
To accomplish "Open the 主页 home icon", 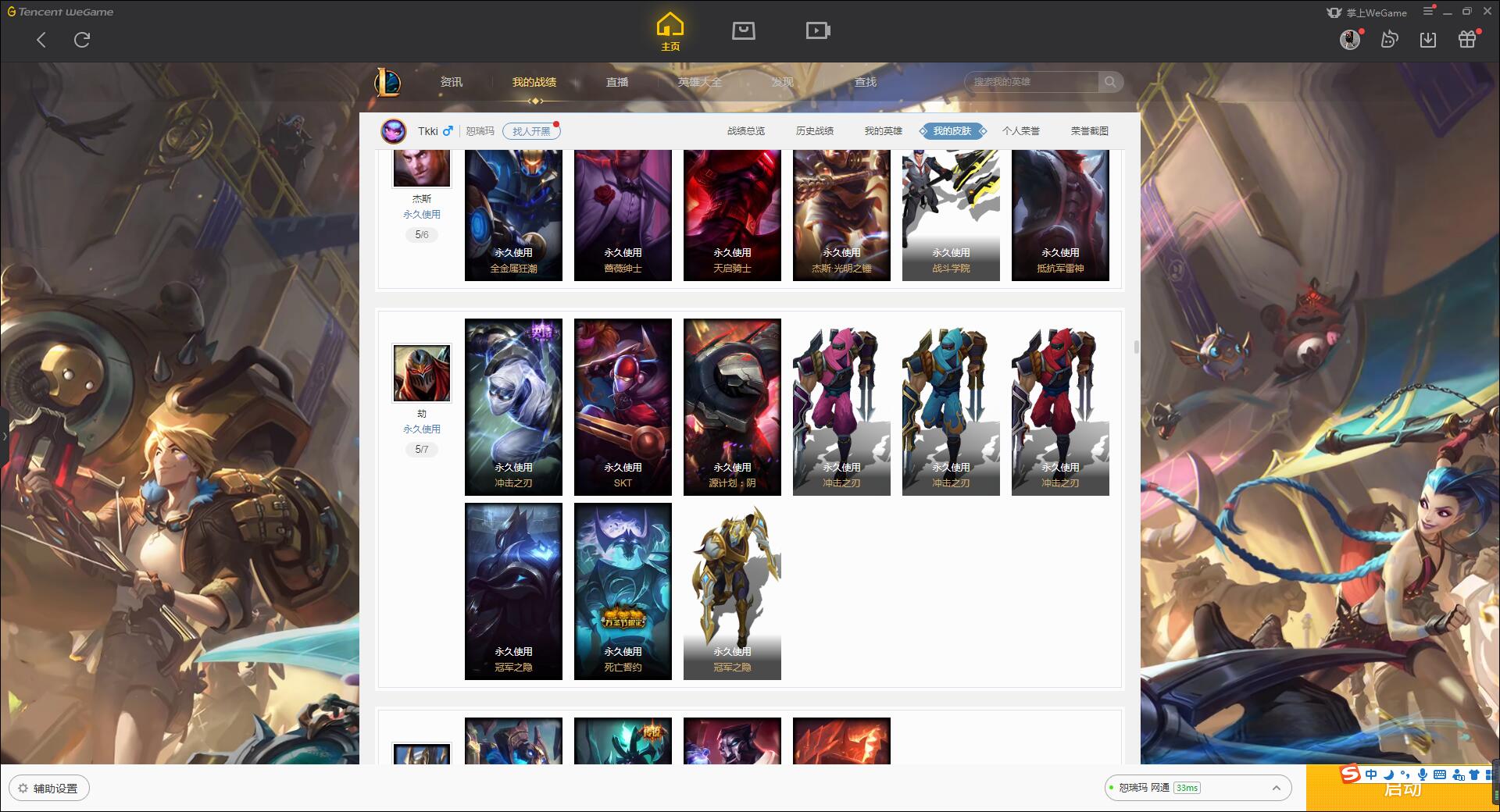I will pyautogui.click(x=670, y=32).
